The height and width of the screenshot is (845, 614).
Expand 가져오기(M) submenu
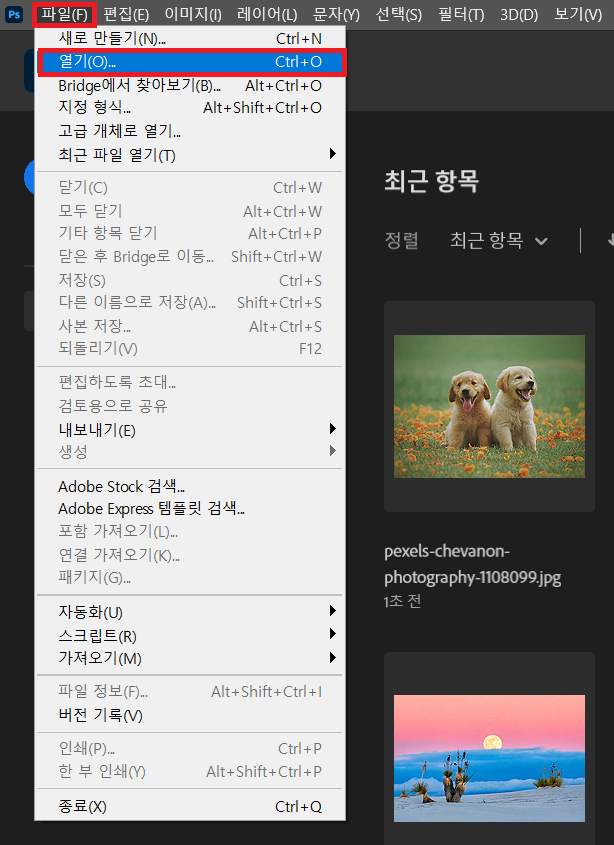click(x=190, y=658)
